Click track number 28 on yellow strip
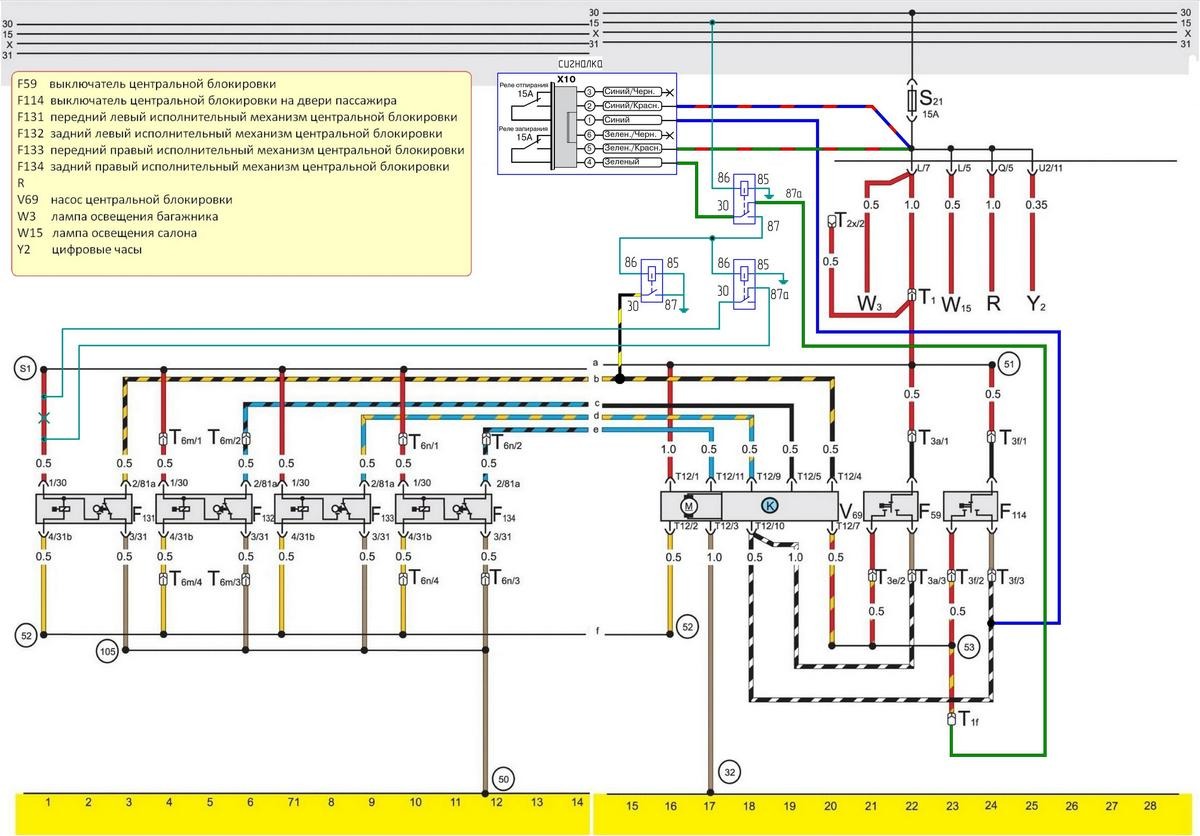The image size is (1200, 836). (x=1149, y=804)
